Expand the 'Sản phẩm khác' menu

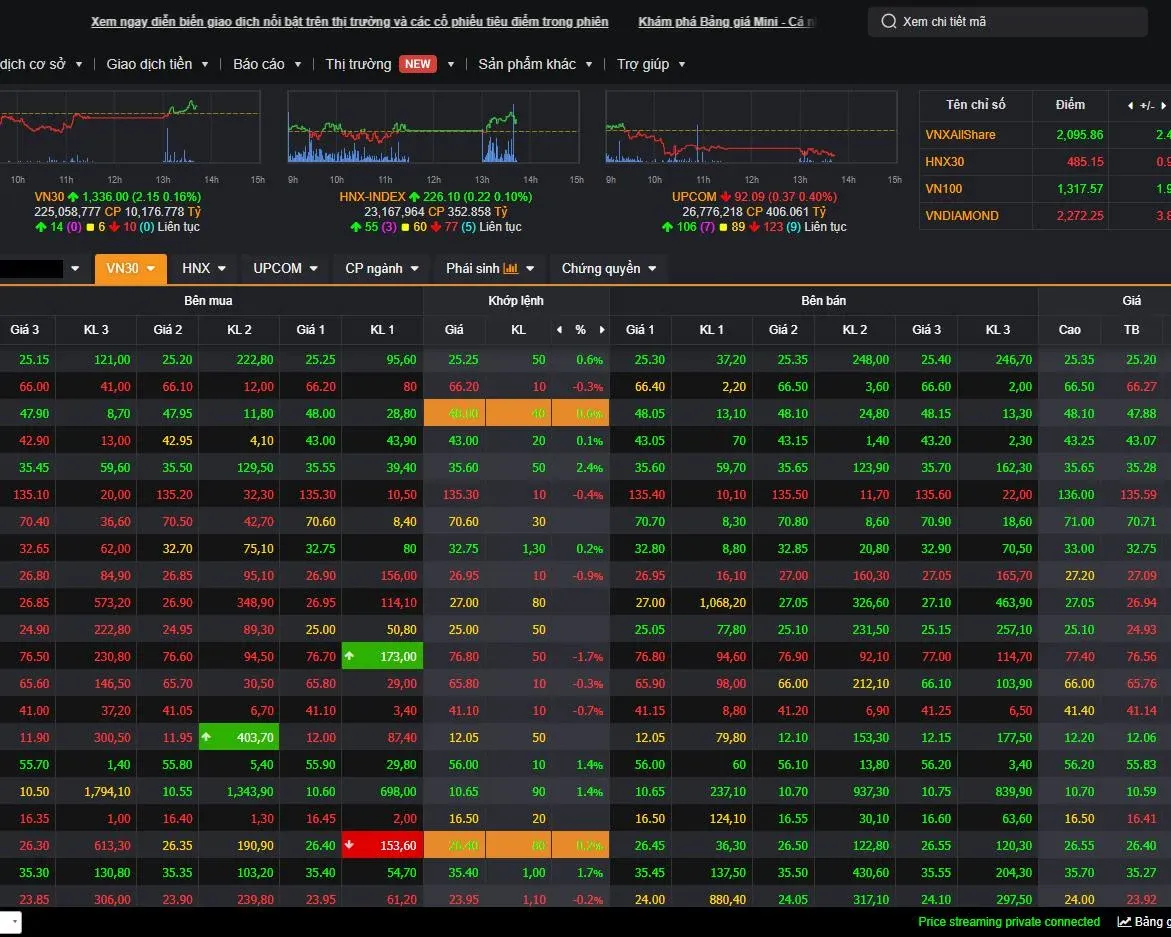[x=535, y=64]
